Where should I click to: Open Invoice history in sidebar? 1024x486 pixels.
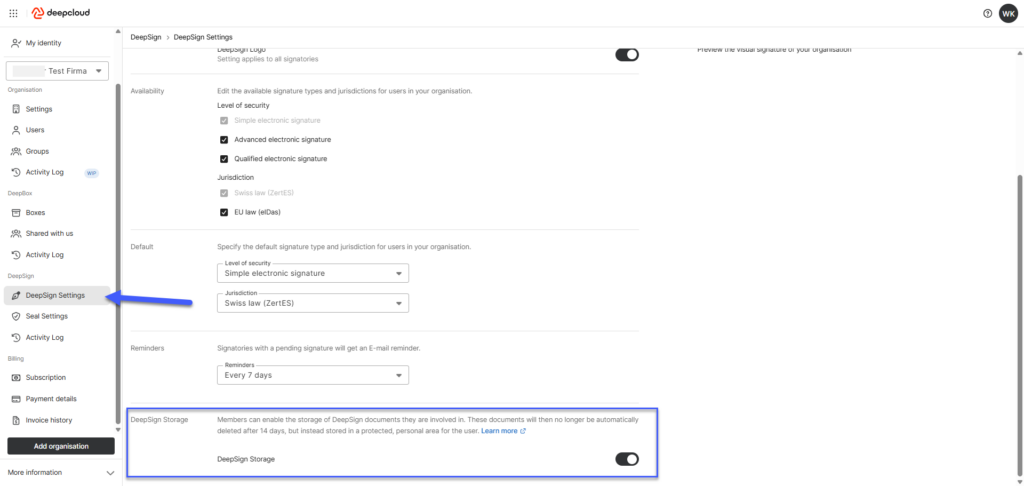coord(48,420)
